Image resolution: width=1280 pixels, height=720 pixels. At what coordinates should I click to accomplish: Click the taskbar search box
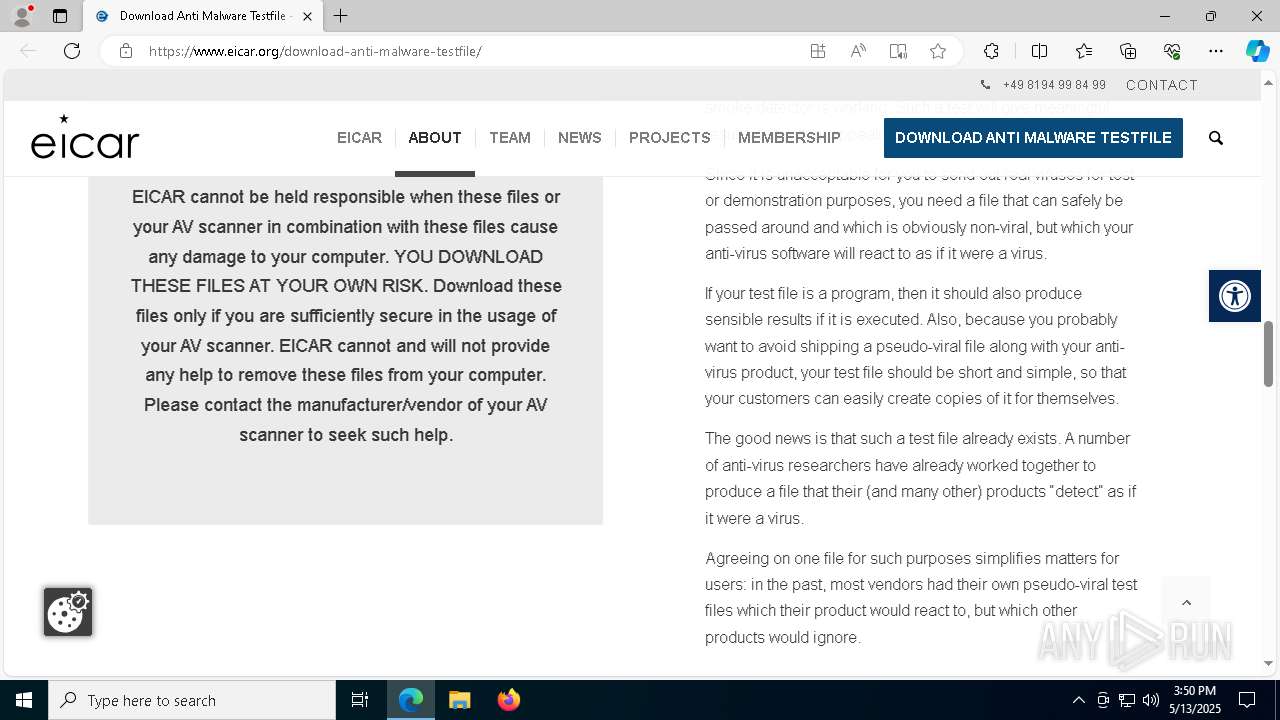click(x=192, y=700)
